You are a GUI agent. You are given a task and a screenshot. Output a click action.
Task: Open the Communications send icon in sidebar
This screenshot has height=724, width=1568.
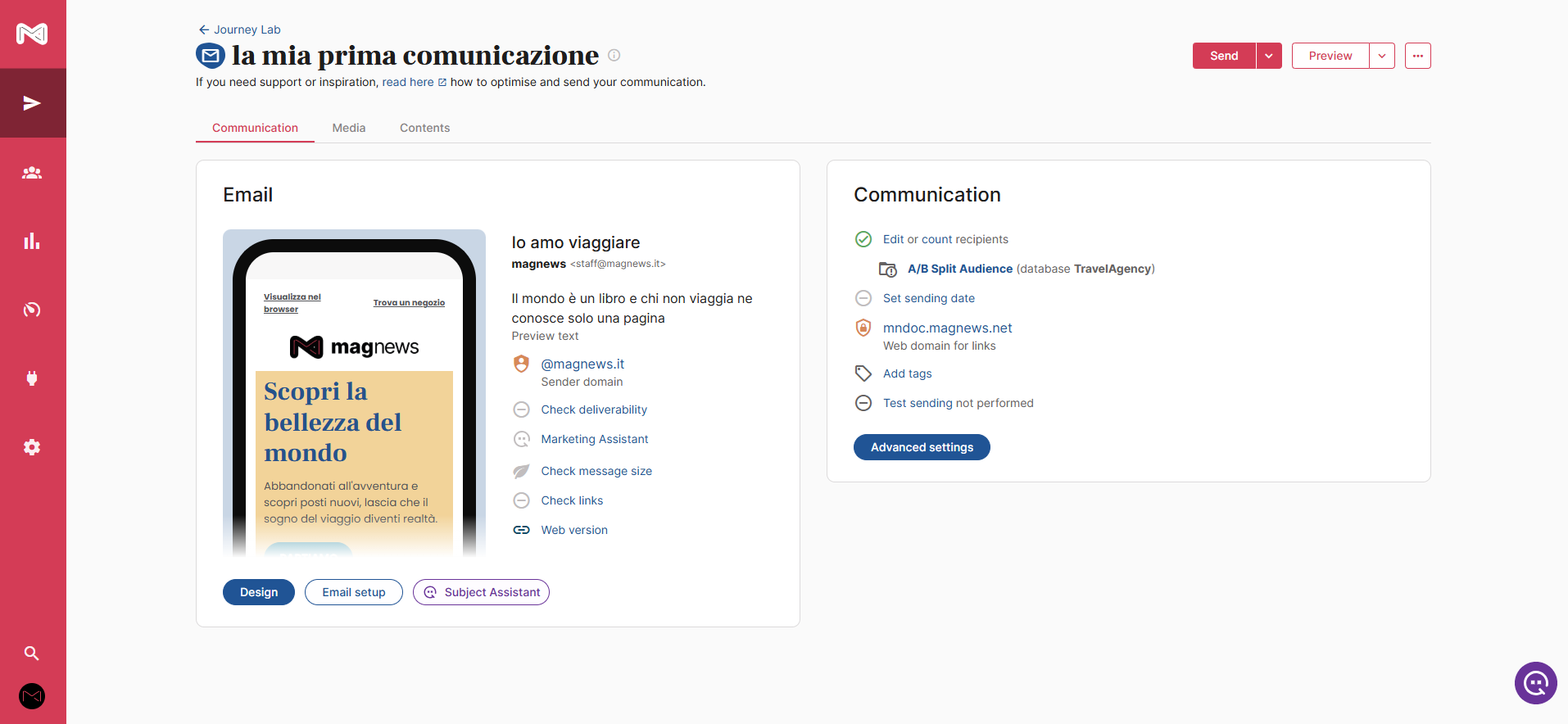(32, 103)
